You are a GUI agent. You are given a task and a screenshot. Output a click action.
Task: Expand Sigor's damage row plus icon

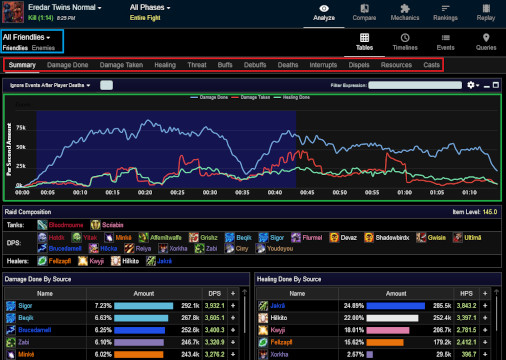click(x=233, y=305)
